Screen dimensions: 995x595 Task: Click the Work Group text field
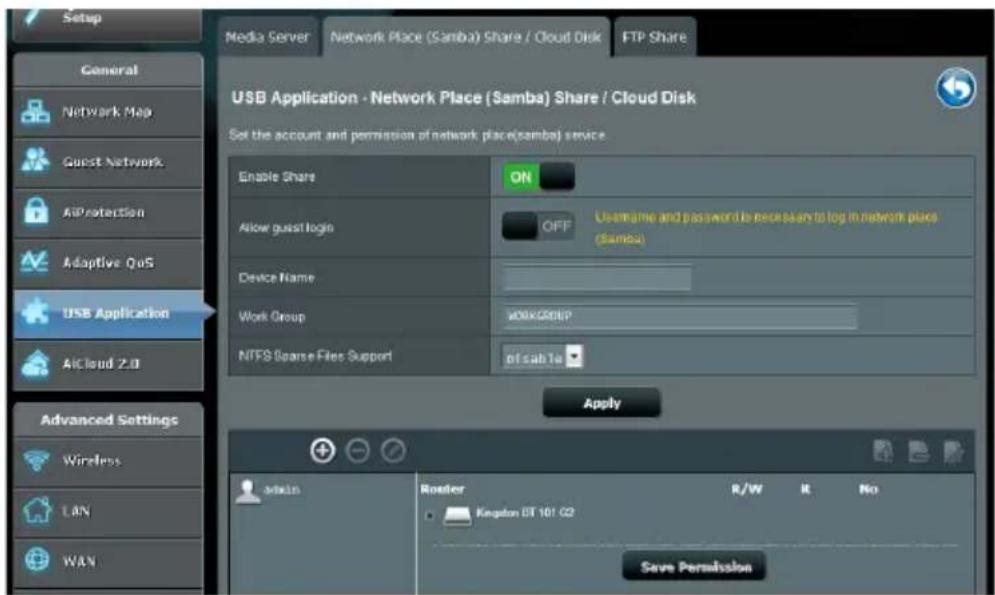point(680,316)
